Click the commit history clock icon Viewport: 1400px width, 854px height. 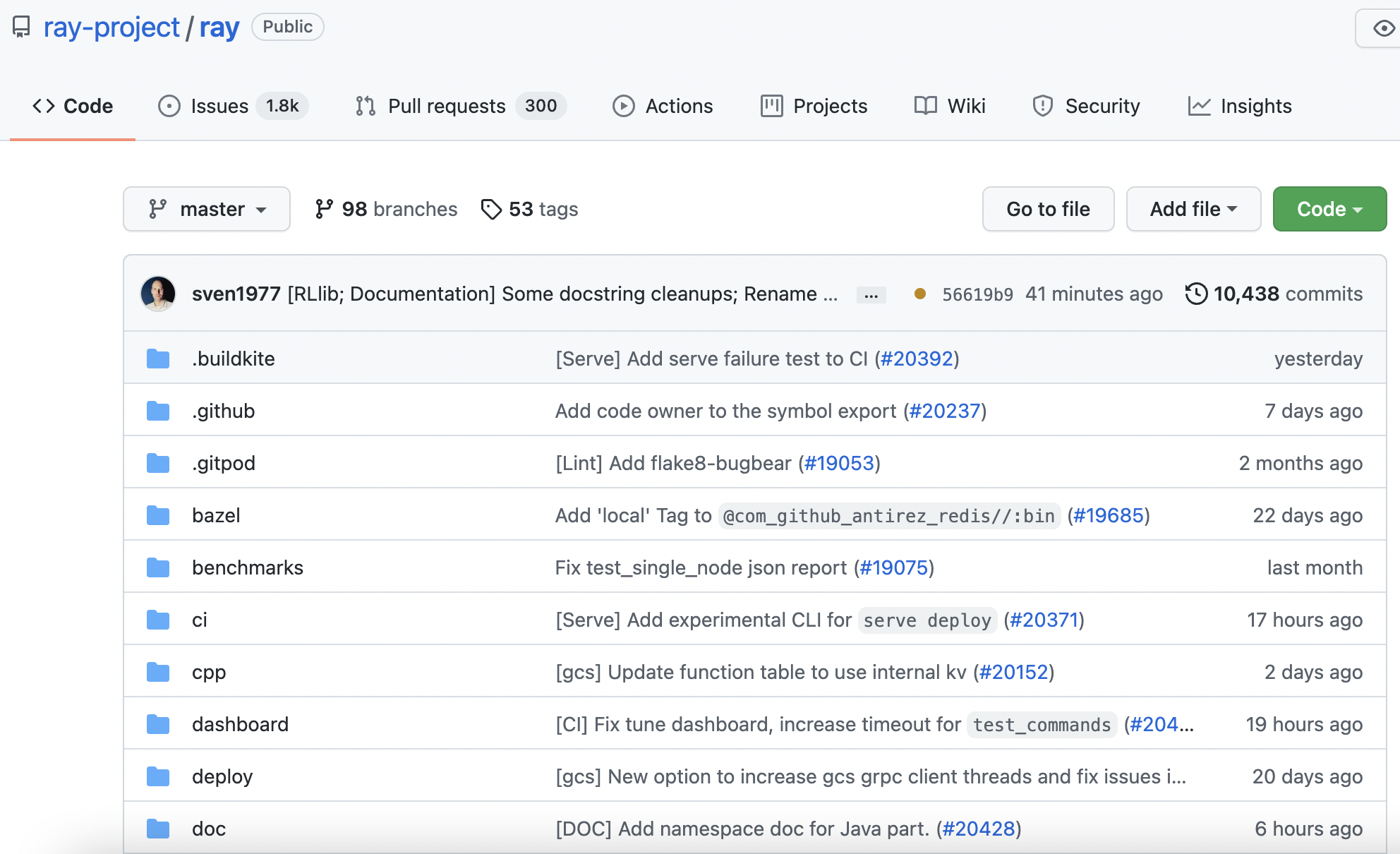point(1196,294)
